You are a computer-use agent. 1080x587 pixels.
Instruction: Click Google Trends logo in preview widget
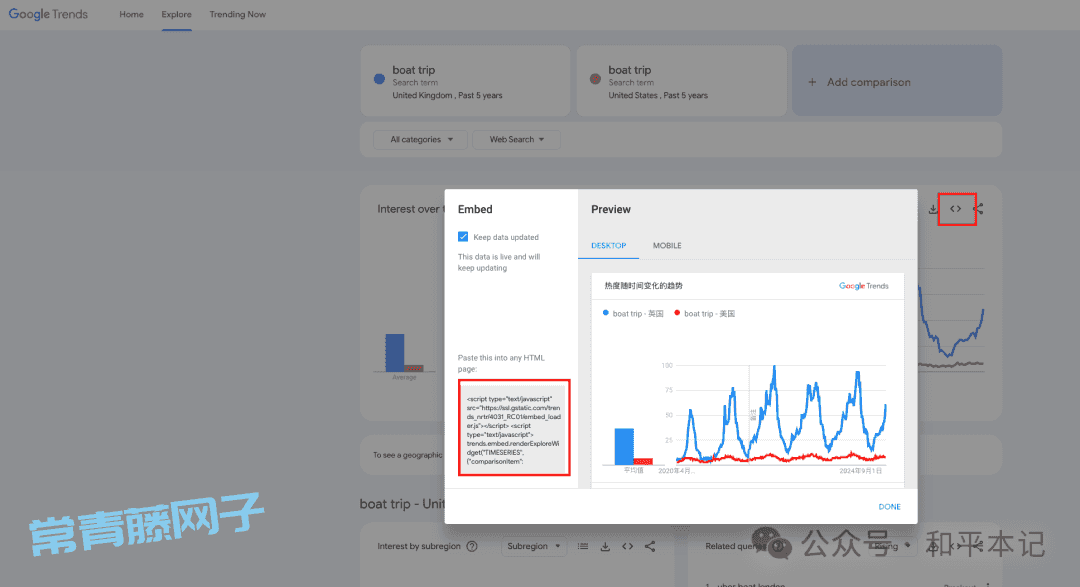point(863,286)
